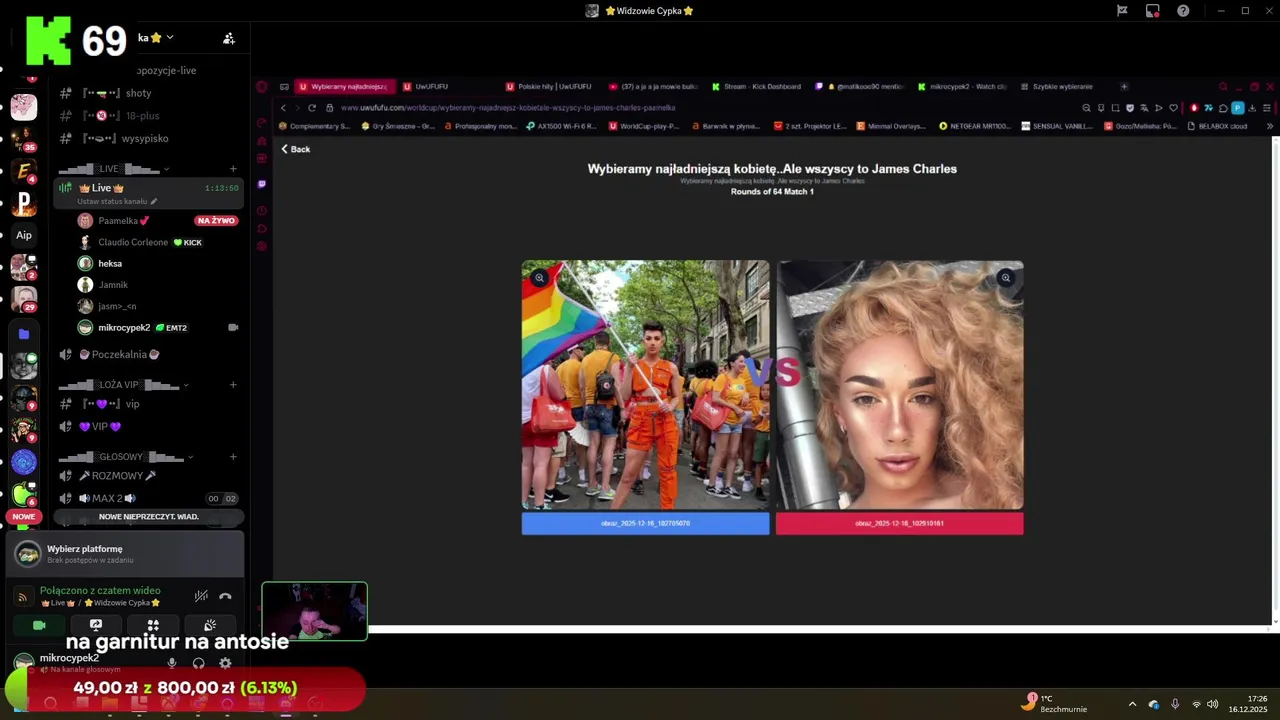The height and width of the screenshot is (720, 1280).
Task: Edit channel status pencil under Live channel
Action: (154, 202)
